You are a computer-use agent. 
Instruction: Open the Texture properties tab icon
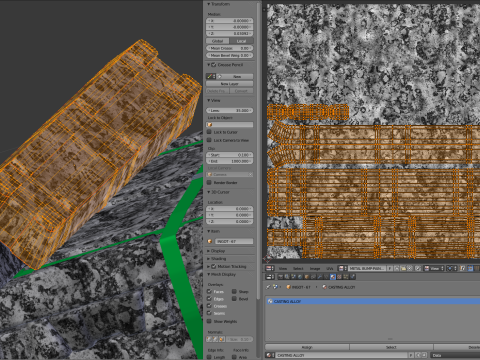coord(339,277)
